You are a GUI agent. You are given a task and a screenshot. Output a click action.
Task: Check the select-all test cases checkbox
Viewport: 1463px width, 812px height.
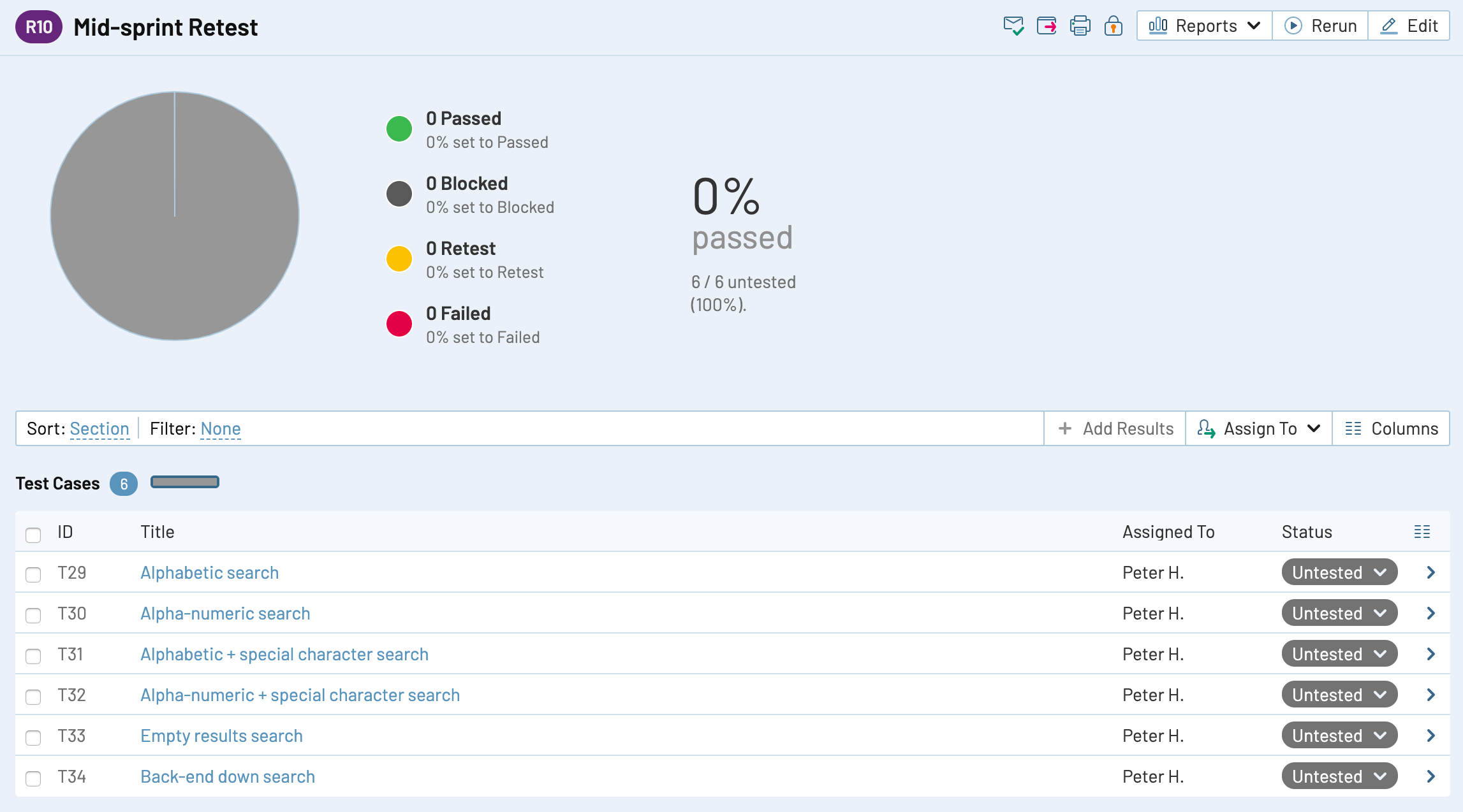(x=33, y=534)
